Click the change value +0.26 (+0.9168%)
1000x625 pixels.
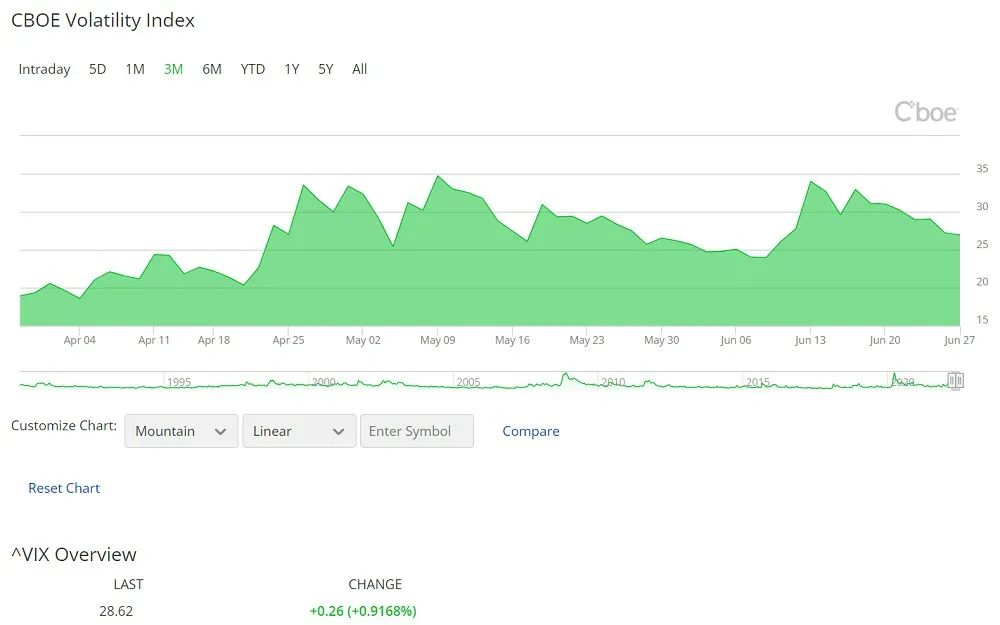point(363,611)
